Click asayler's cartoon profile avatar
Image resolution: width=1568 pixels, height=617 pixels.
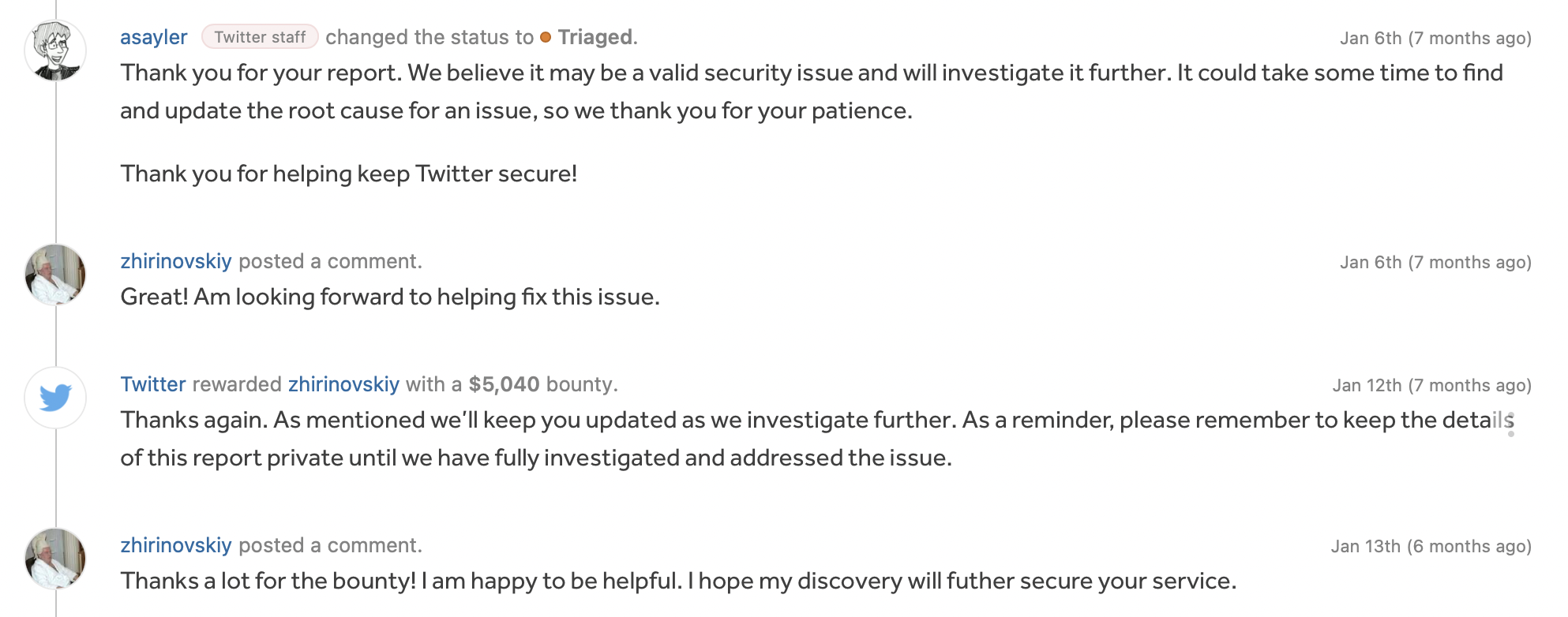[x=55, y=50]
